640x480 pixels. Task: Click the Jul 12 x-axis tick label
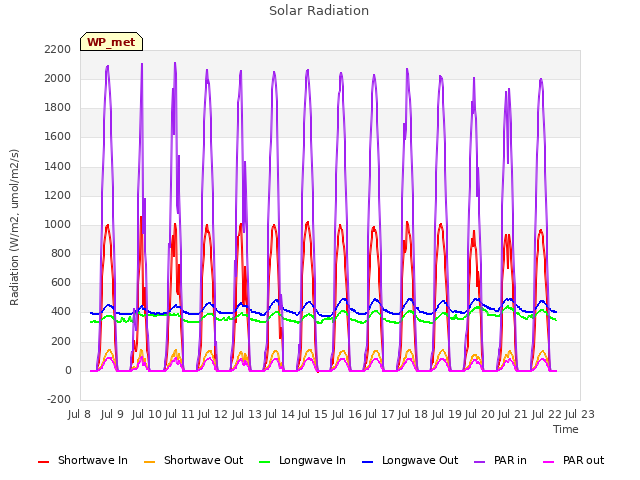[213, 414]
